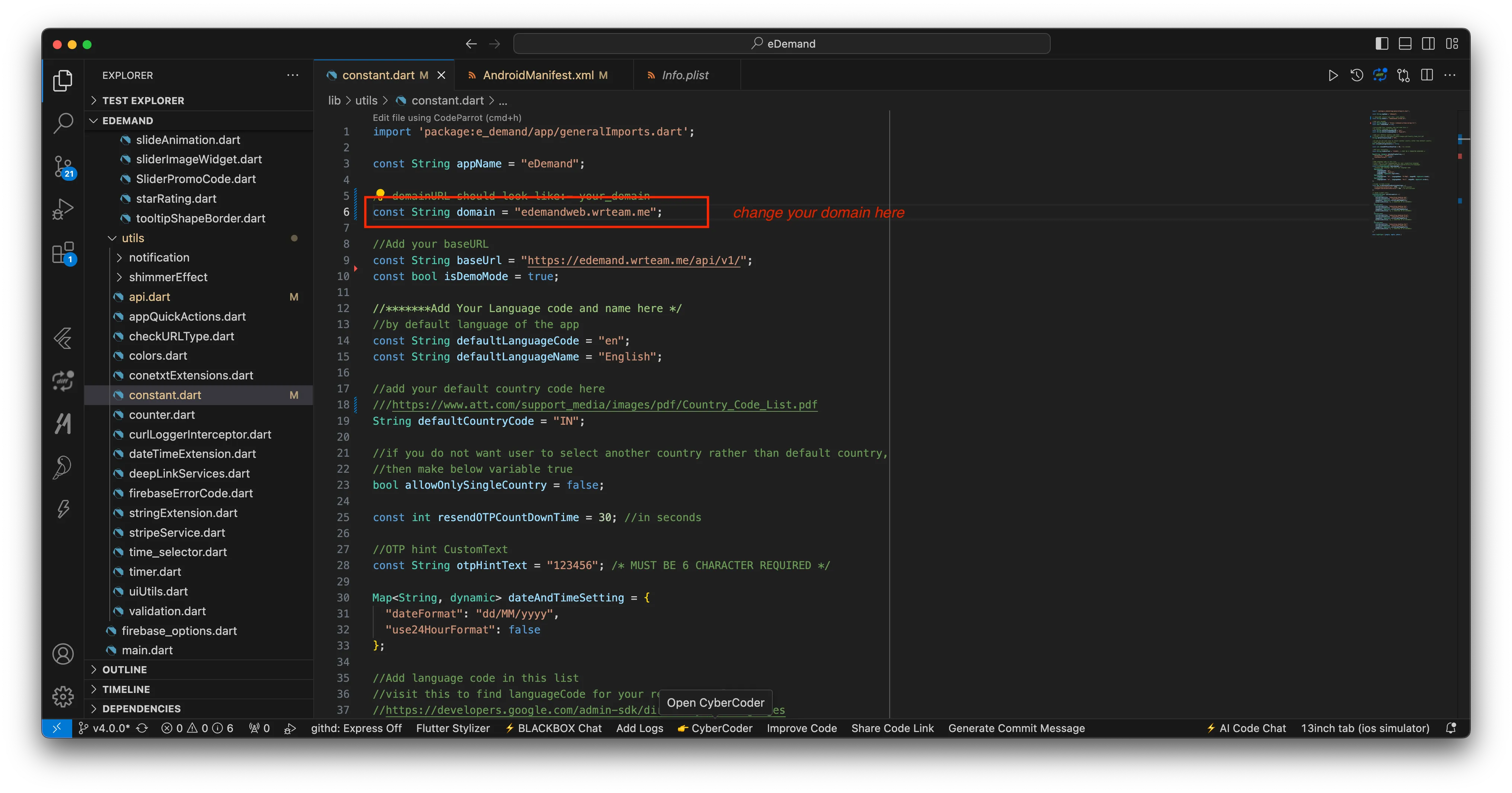Toggle the bottom panel layout icon
This screenshot has height=793, width=1512.
pos(1405,44)
